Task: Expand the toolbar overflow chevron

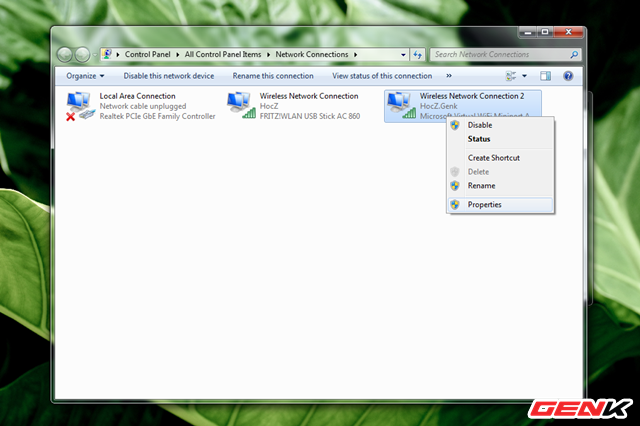Action: point(448,75)
